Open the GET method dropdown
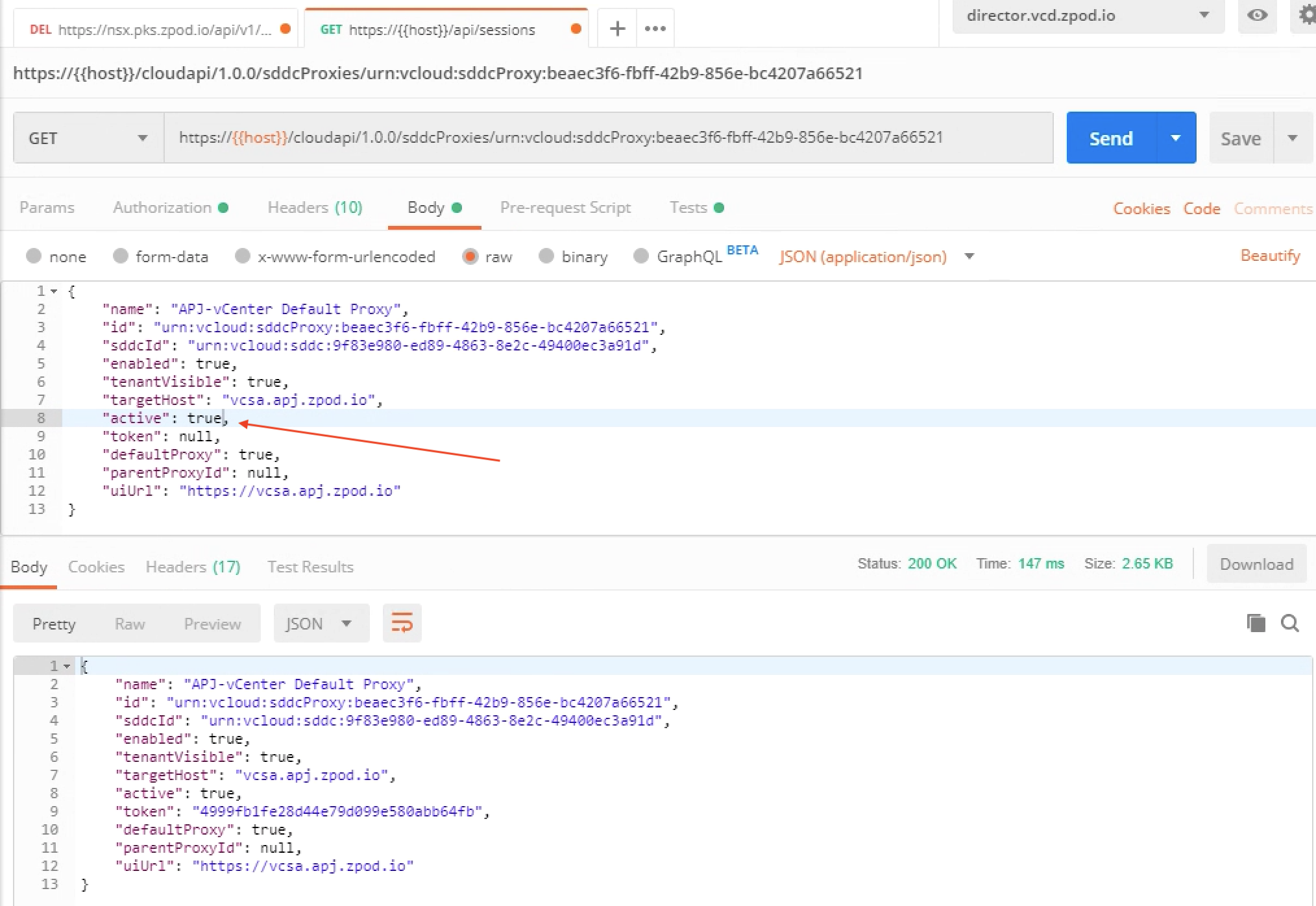 pos(88,138)
